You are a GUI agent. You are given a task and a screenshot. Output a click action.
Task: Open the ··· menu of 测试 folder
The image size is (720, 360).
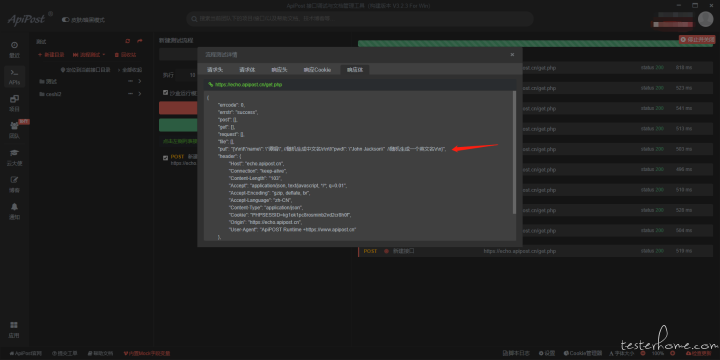coord(130,81)
